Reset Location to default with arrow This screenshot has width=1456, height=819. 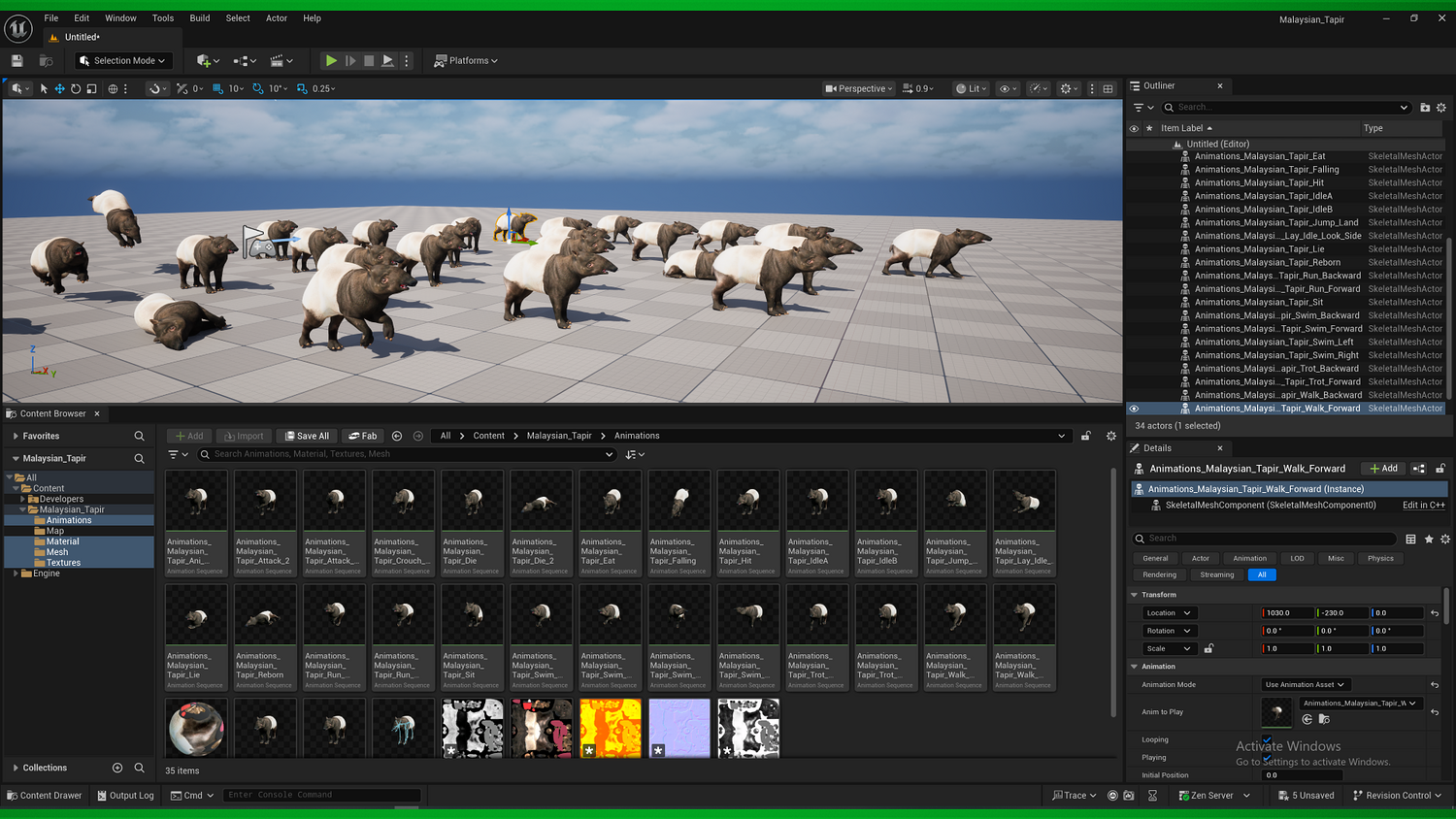pyautogui.click(x=1435, y=613)
